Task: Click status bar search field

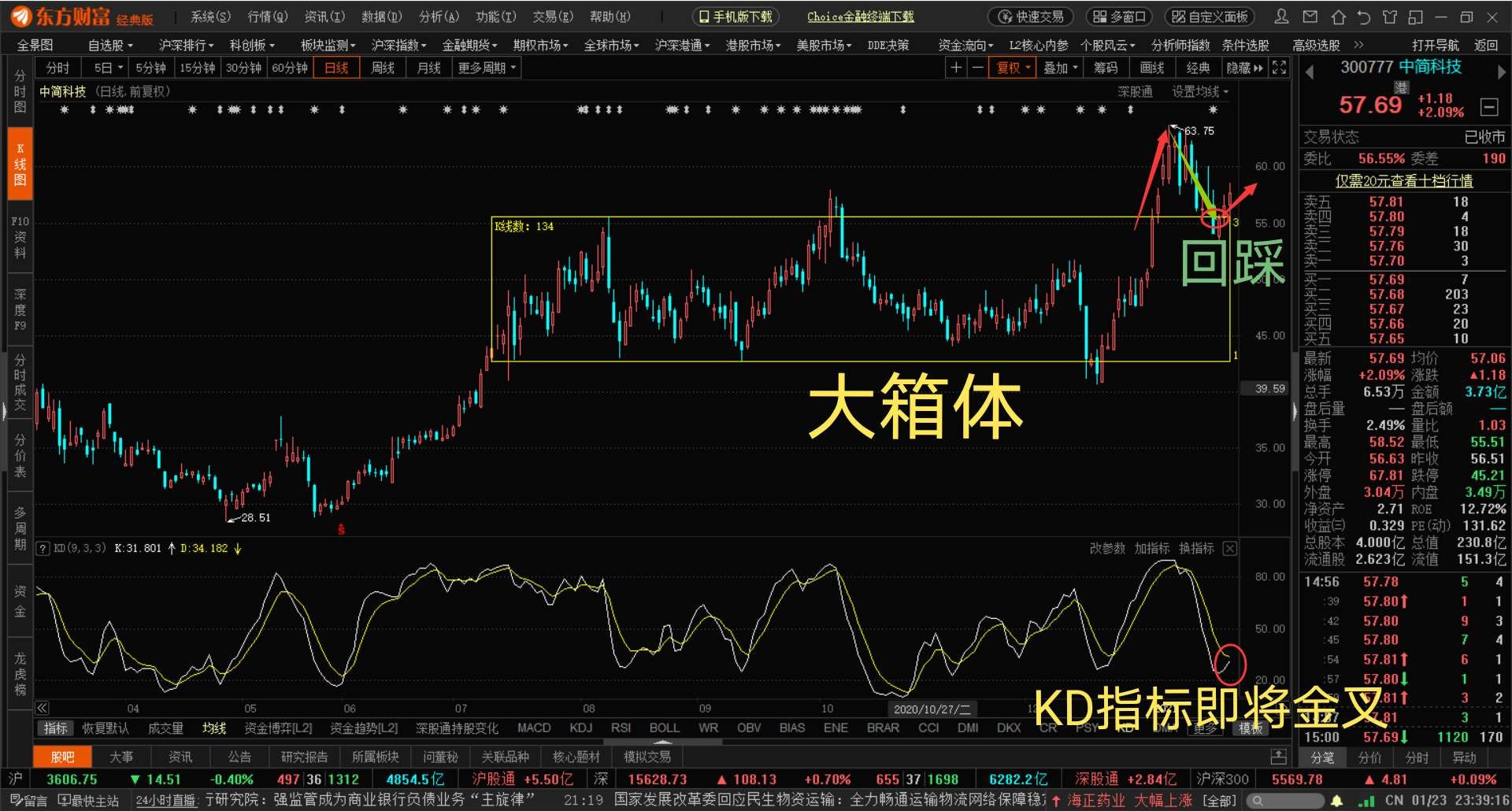Action: click(x=1284, y=801)
